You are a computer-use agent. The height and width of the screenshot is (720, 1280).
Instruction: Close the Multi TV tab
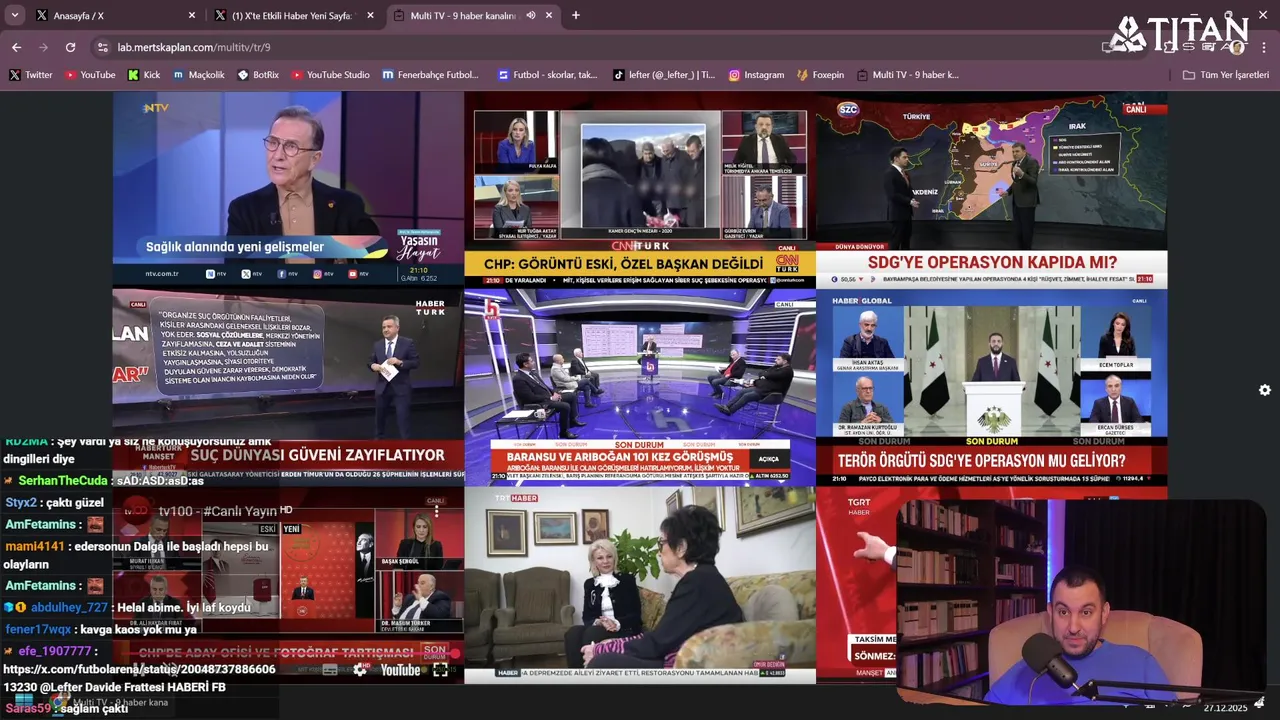pos(549,15)
